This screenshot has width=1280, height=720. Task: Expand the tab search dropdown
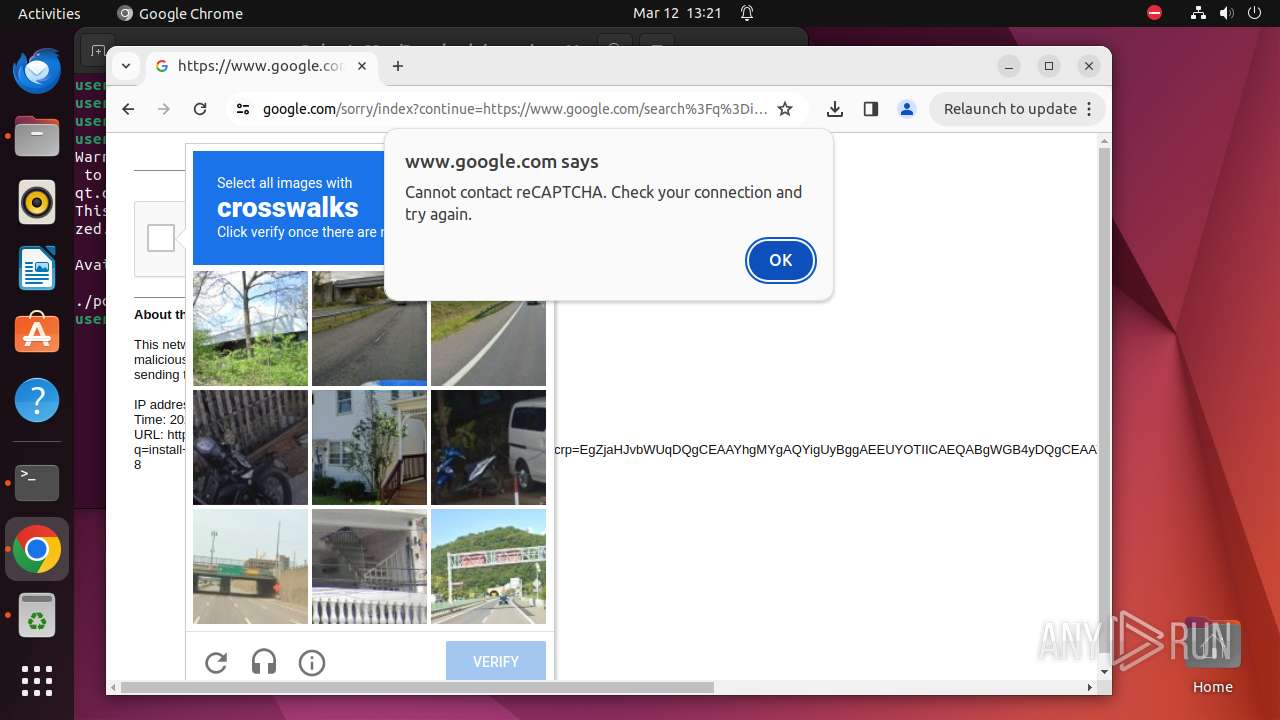[126, 66]
